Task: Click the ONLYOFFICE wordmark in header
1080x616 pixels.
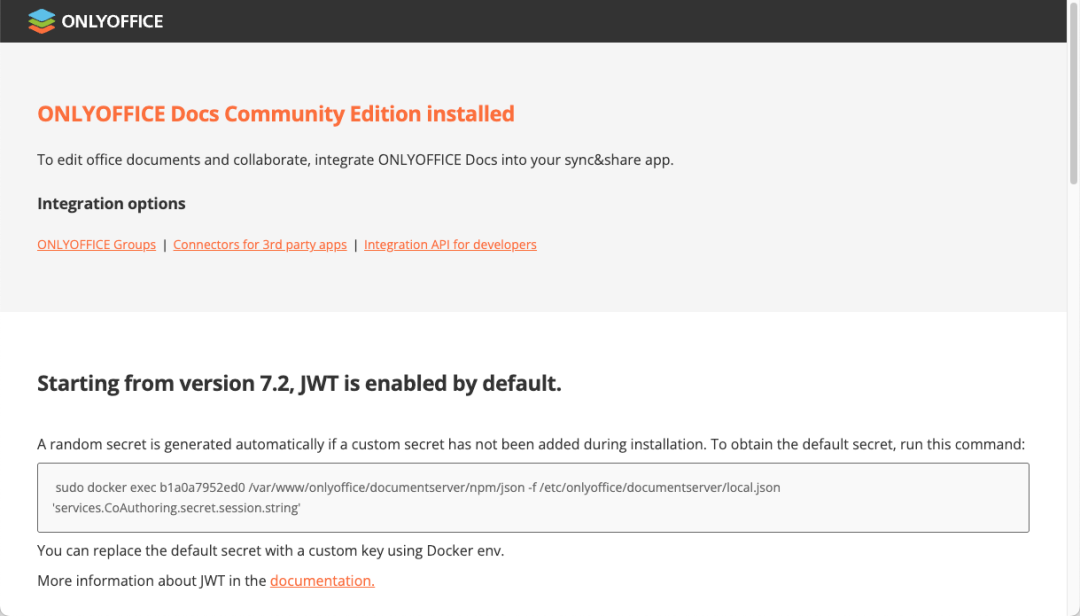Action: [112, 21]
